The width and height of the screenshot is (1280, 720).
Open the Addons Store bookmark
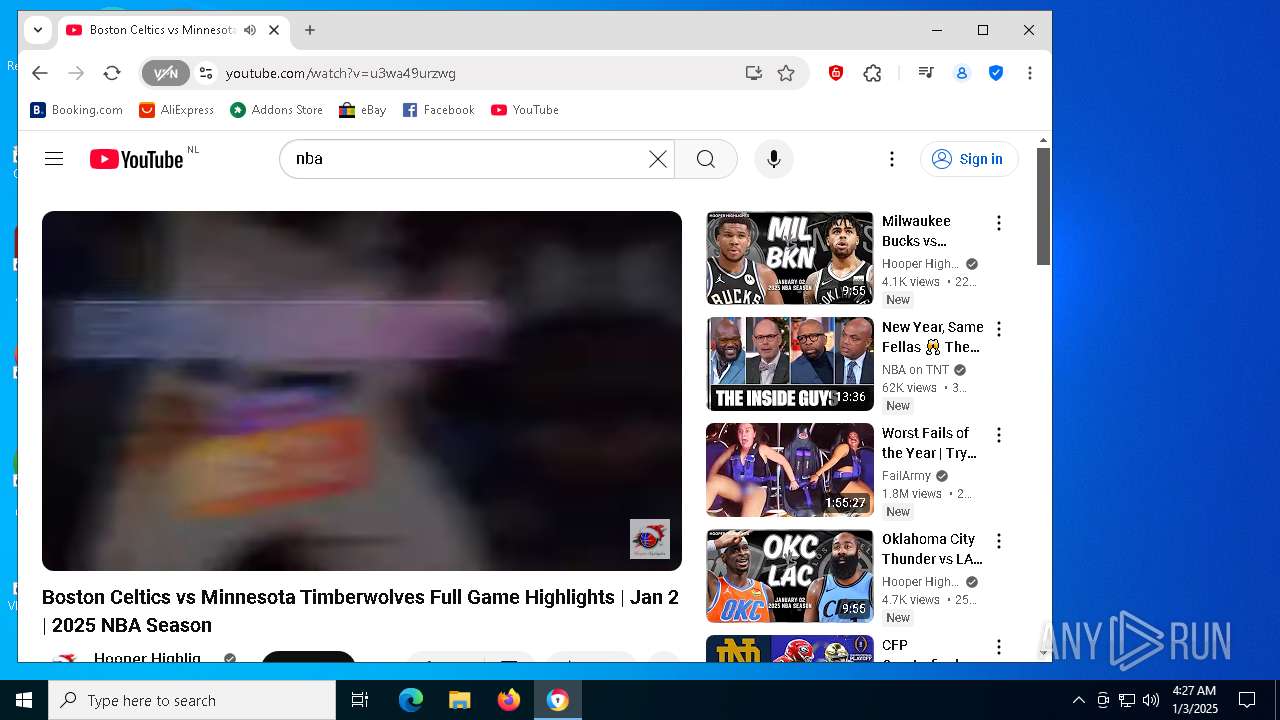pos(277,110)
